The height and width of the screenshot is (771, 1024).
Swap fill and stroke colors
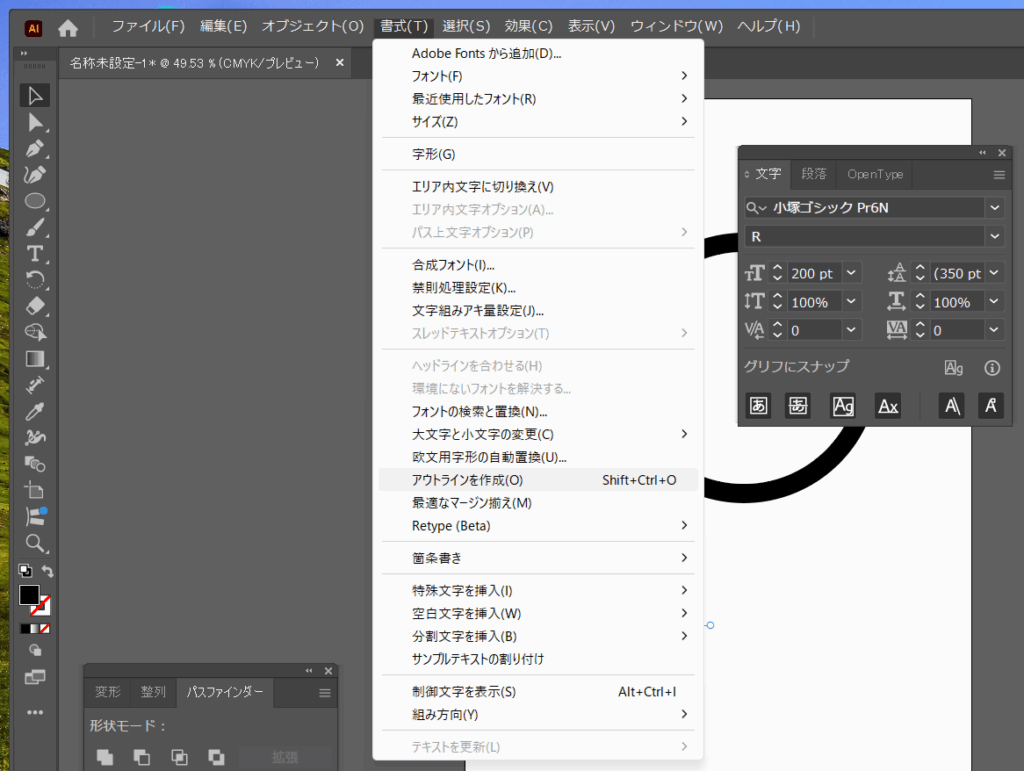click(x=47, y=571)
